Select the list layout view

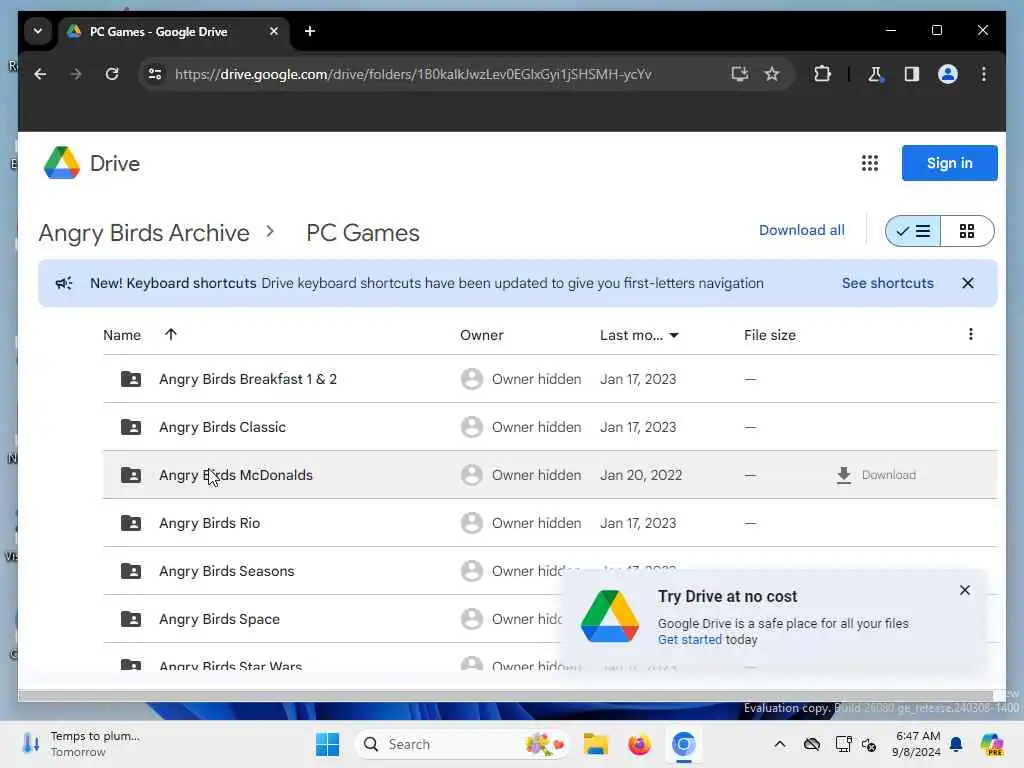click(913, 231)
